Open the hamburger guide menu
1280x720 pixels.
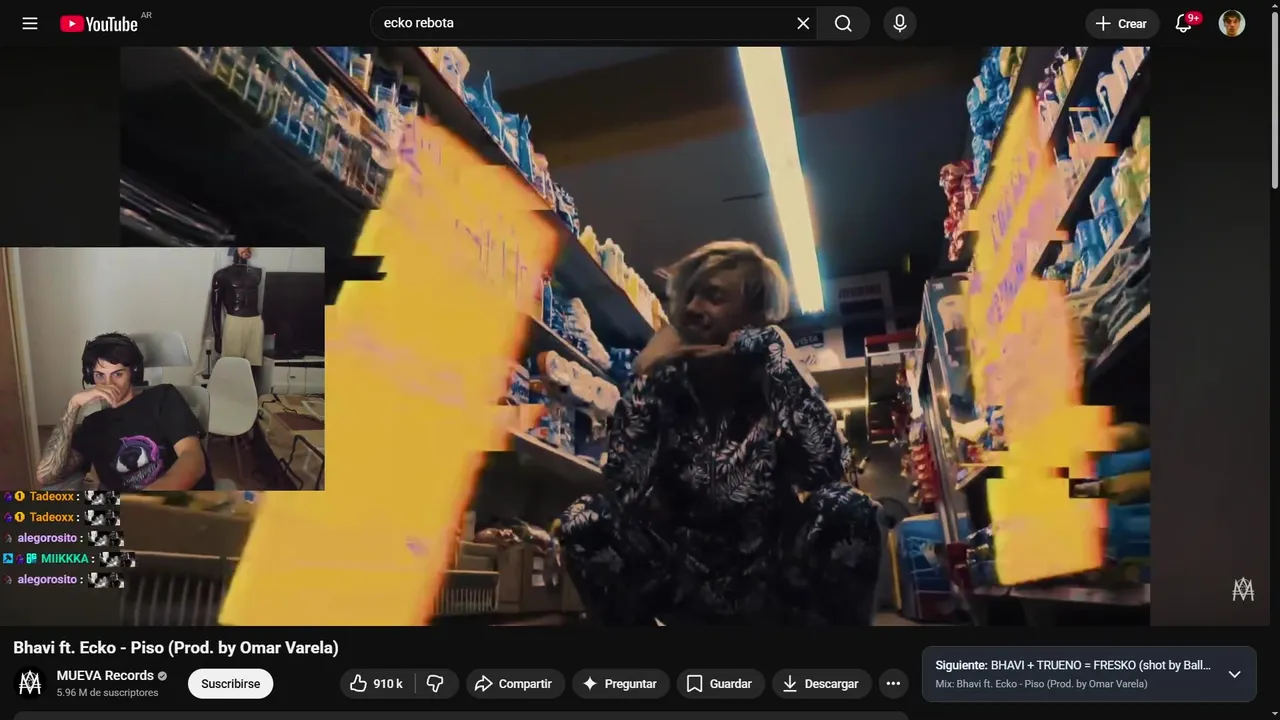point(30,23)
